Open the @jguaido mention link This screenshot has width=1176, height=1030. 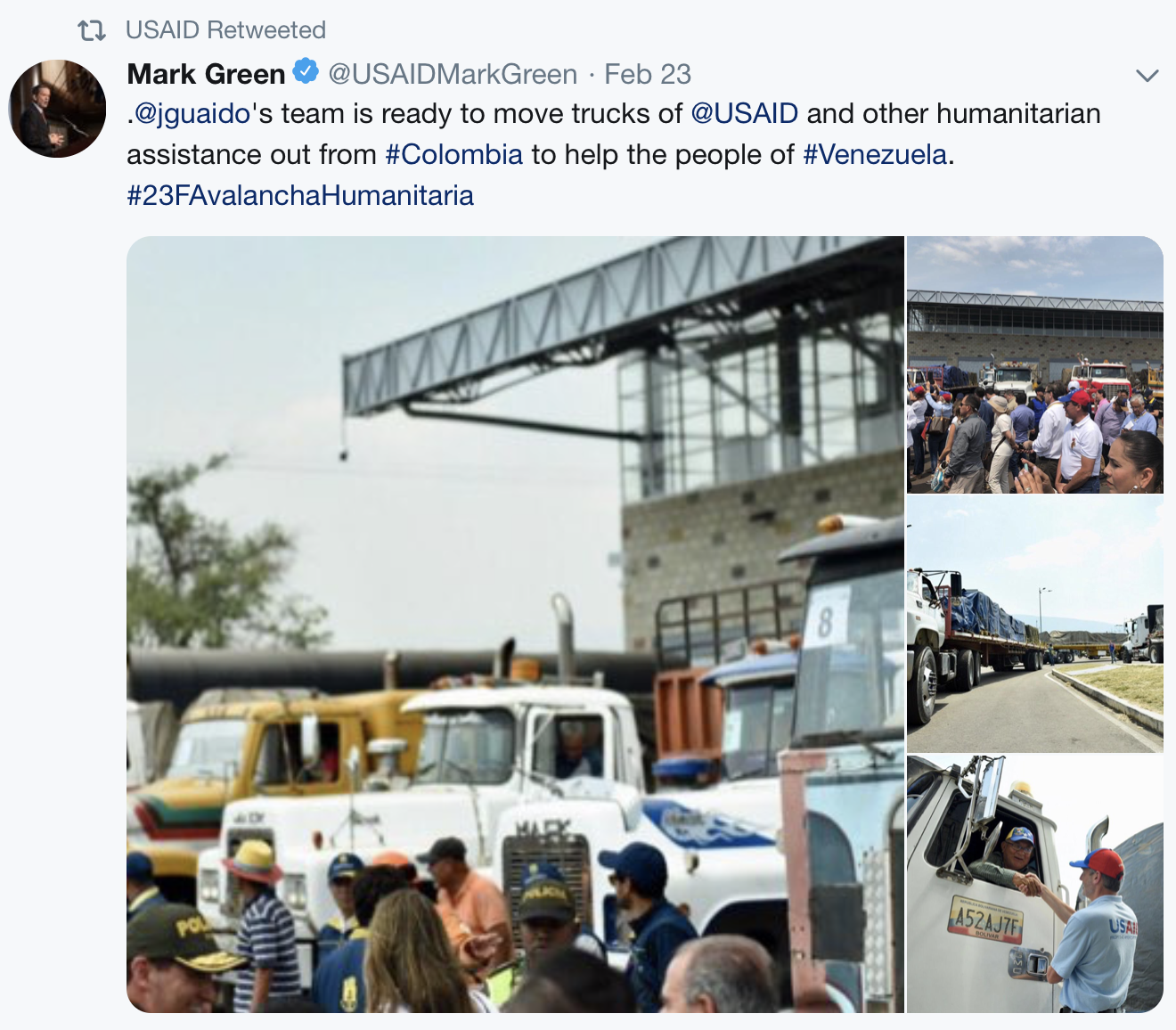point(192,114)
